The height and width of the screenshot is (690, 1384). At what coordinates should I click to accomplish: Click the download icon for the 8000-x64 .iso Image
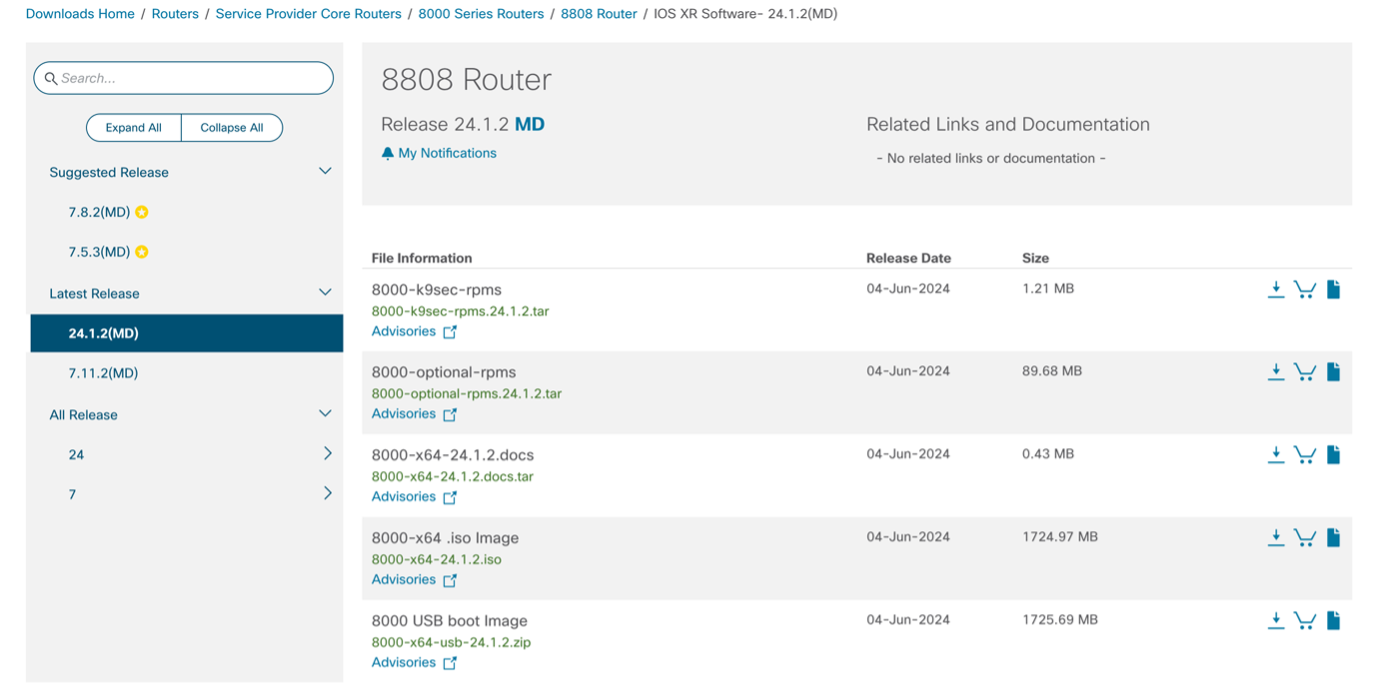point(1276,537)
